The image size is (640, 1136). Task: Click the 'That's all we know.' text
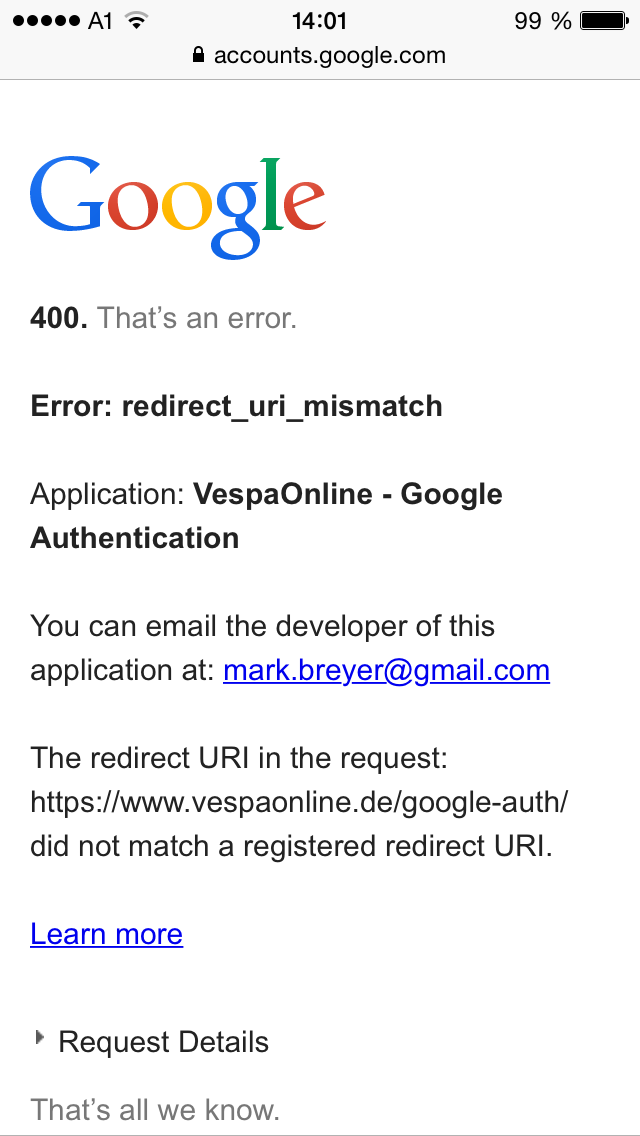(x=155, y=1109)
